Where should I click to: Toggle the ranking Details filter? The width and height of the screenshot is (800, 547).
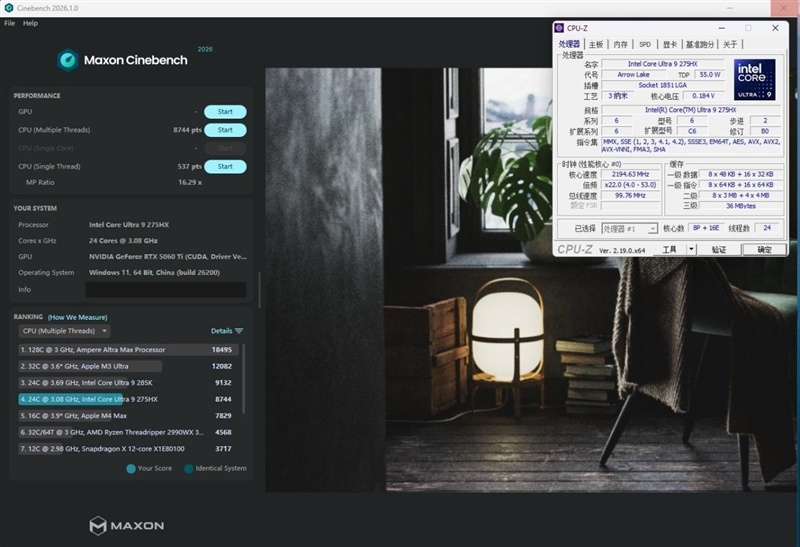(227, 331)
